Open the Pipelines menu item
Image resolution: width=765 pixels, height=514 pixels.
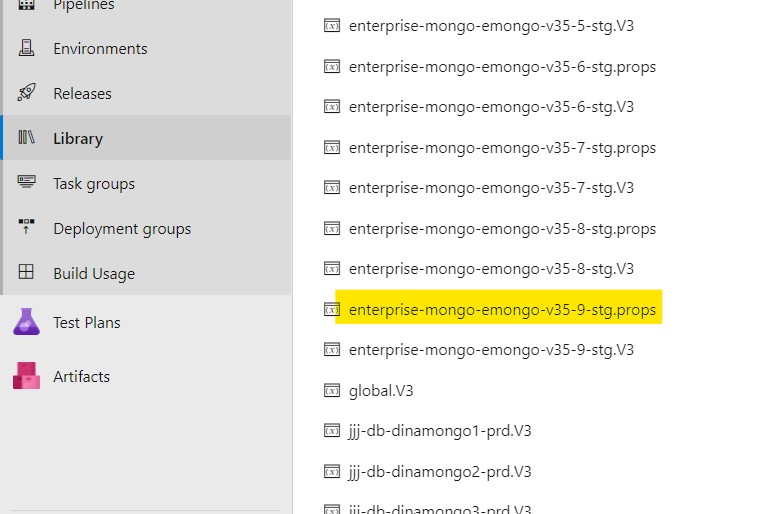pyautogui.click(x=83, y=6)
